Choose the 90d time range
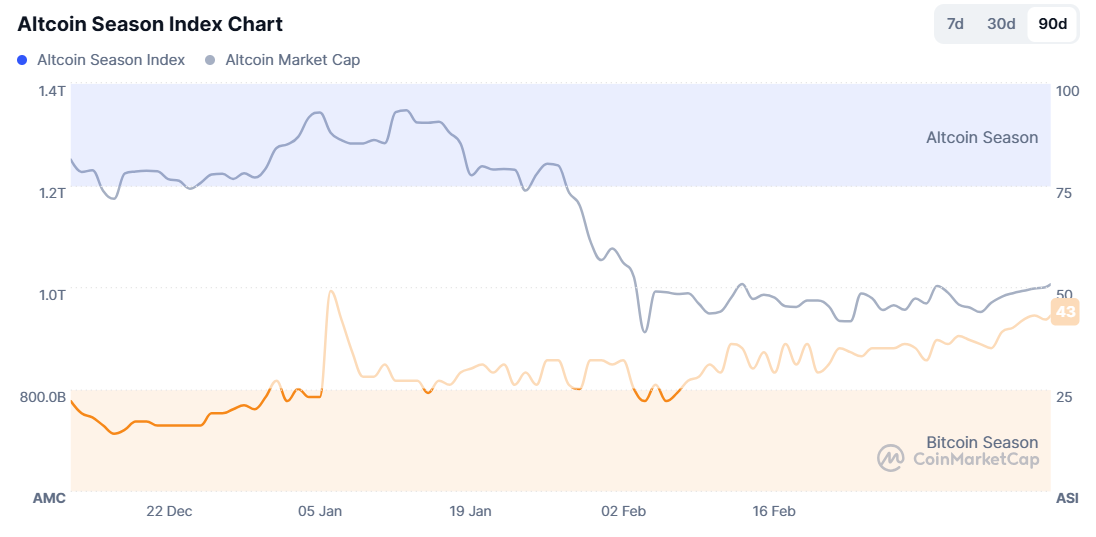1096x537 pixels. pos(1053,24)
